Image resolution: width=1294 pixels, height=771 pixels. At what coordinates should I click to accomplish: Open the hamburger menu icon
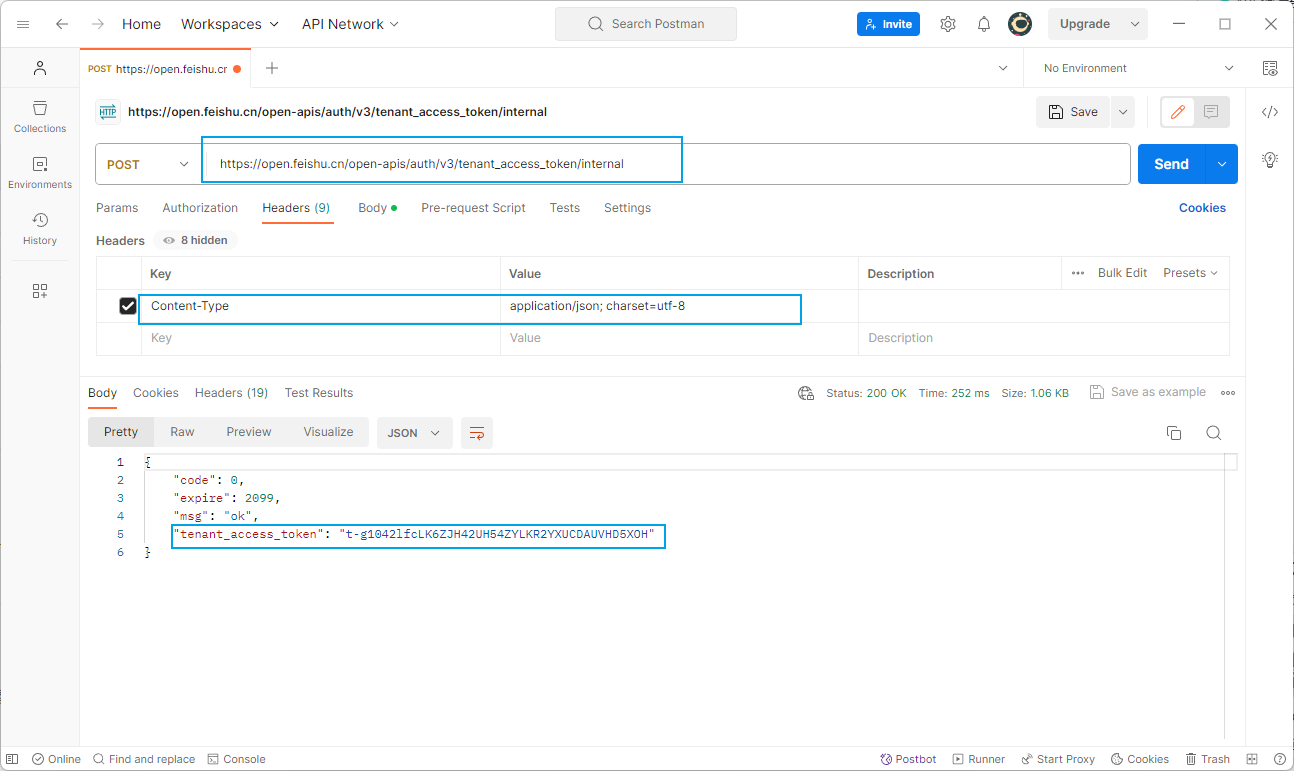[23, 24]
